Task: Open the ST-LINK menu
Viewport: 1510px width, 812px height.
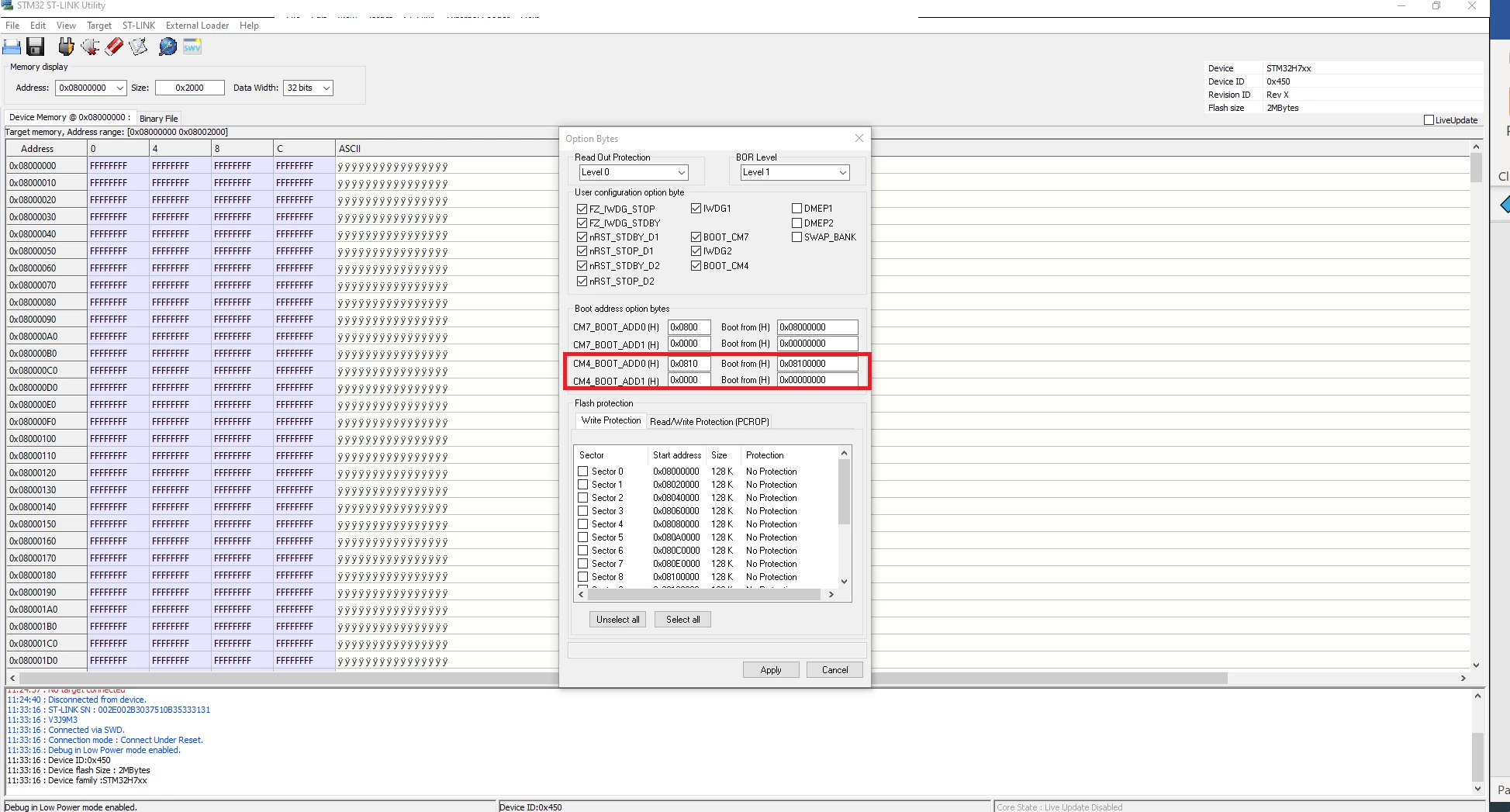Action: coord(139,26)
